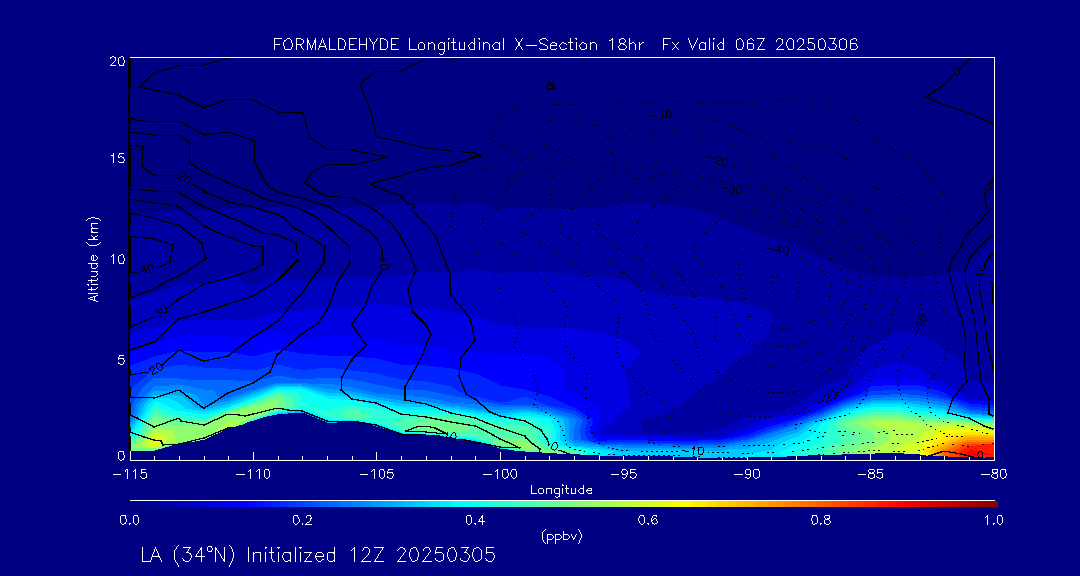This screenshot has width=1080, height=576.
Task: Select the 'Altitude (km)' vertical axis label
Action: coord(92,258)
